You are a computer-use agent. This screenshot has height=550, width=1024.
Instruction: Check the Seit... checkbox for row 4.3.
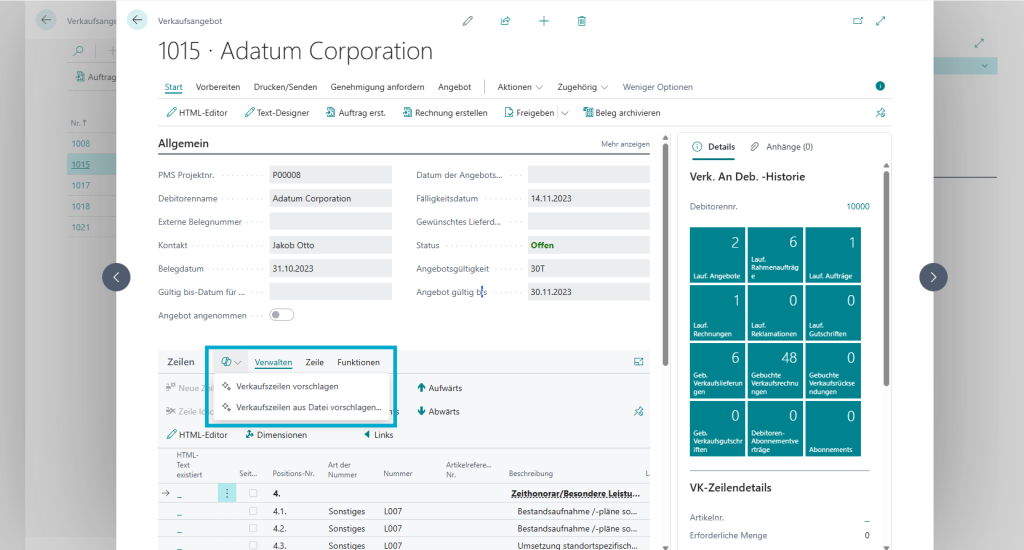pos(253,545)
